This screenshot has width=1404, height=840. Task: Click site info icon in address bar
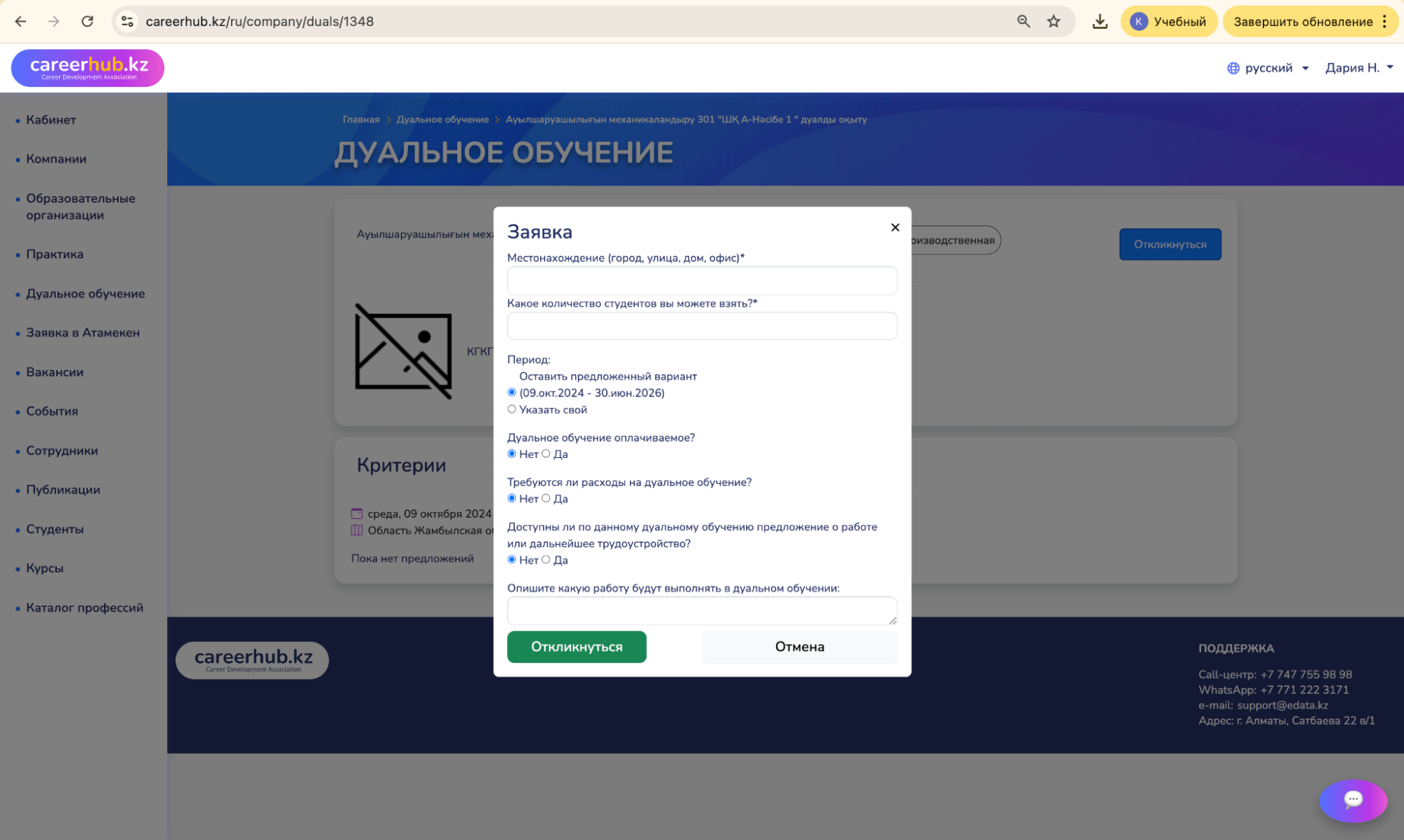point(127,21)
